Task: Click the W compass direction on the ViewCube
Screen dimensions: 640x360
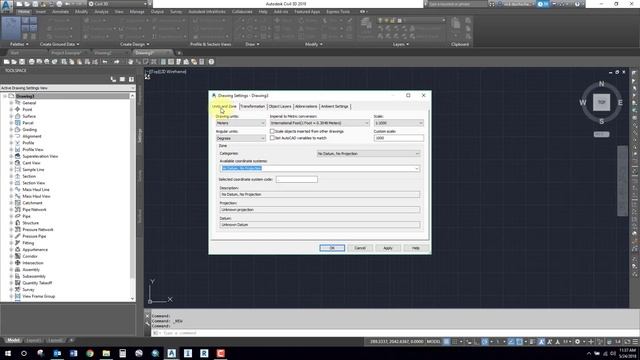Action: pyautogui.click(x=583, y=102)
